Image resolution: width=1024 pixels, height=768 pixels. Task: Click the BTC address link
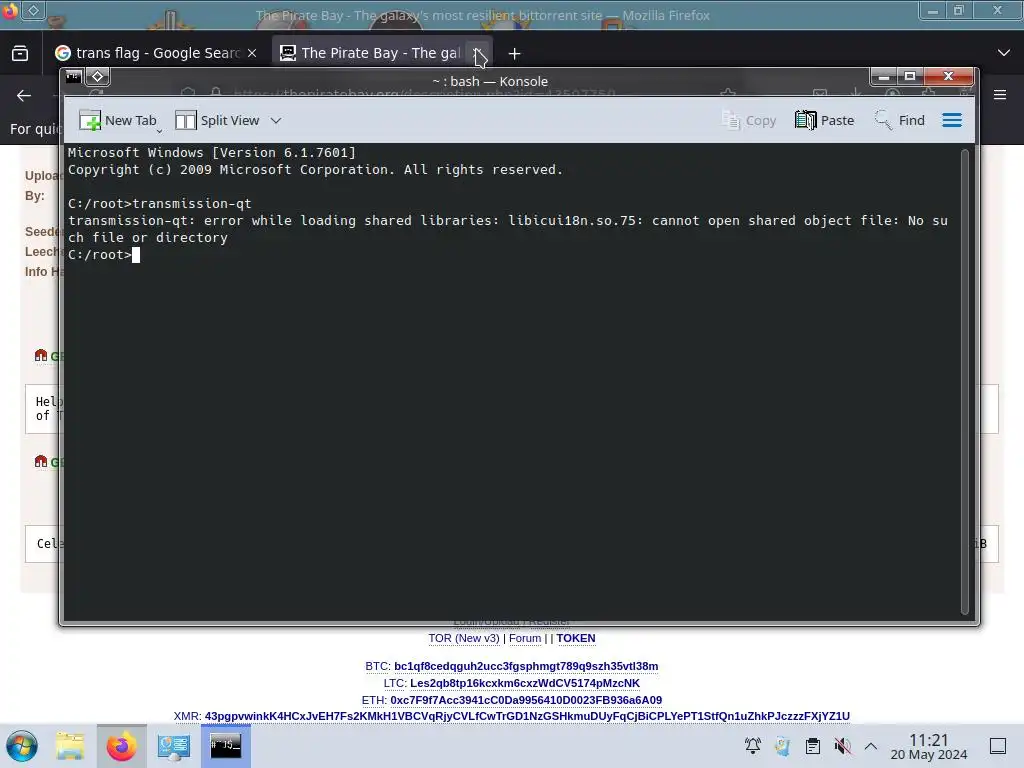pos(526,666)
